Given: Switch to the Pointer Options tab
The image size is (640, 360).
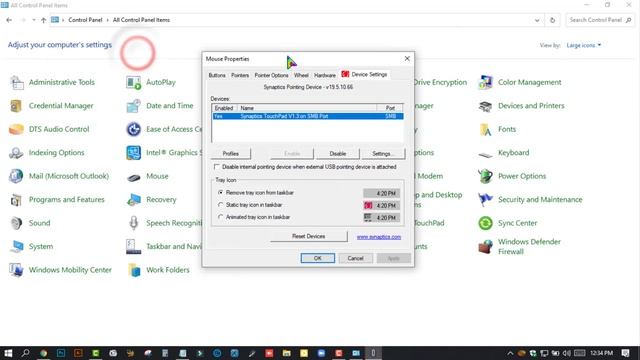Looking at the screenshot, I should click(x=271, y=75).
